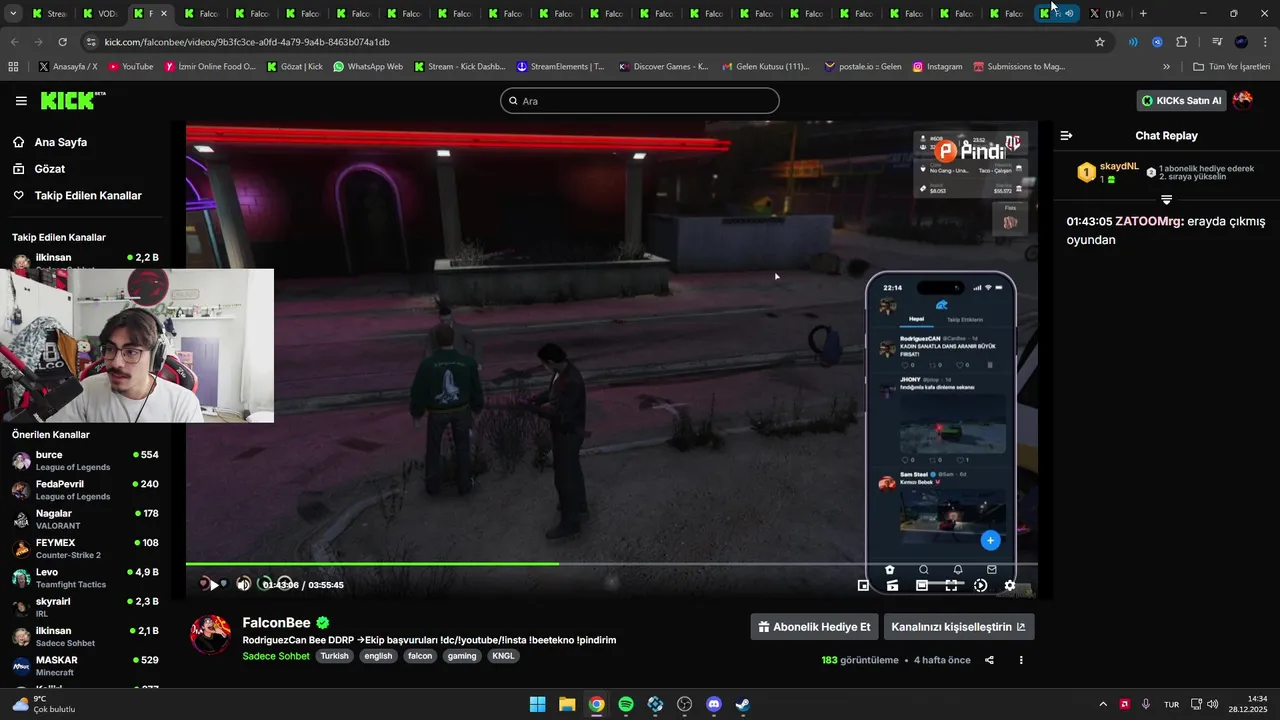Open Sadece Sohbet category link

(x=276, y=656)
